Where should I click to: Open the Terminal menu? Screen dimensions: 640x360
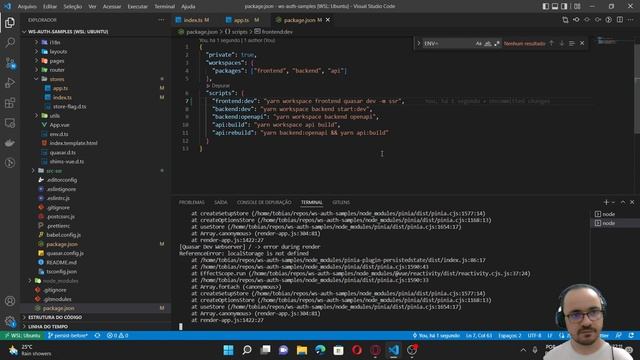[x=164, y=7]
